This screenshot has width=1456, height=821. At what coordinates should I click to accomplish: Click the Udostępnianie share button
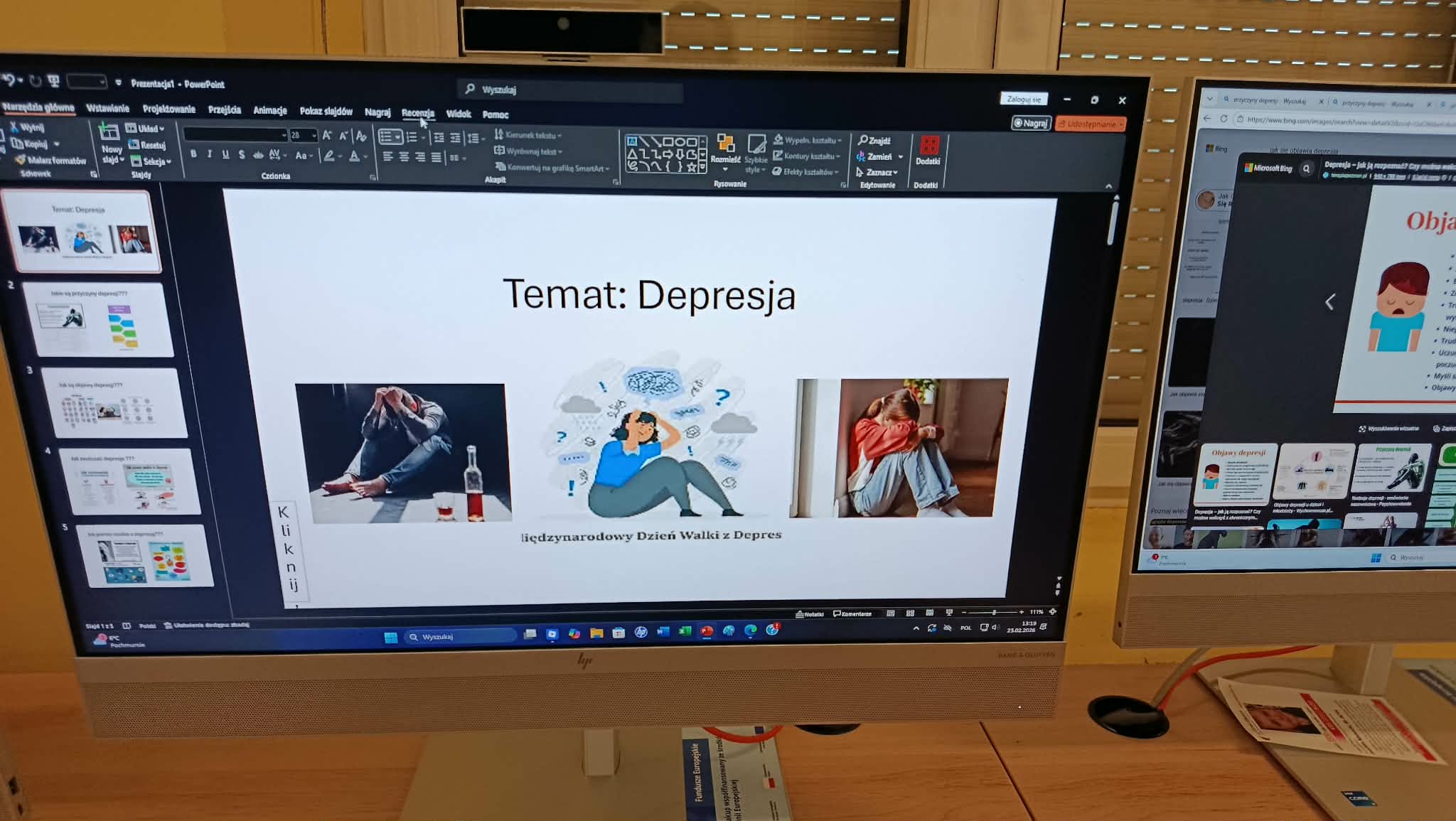click(x=1090, y=124)
